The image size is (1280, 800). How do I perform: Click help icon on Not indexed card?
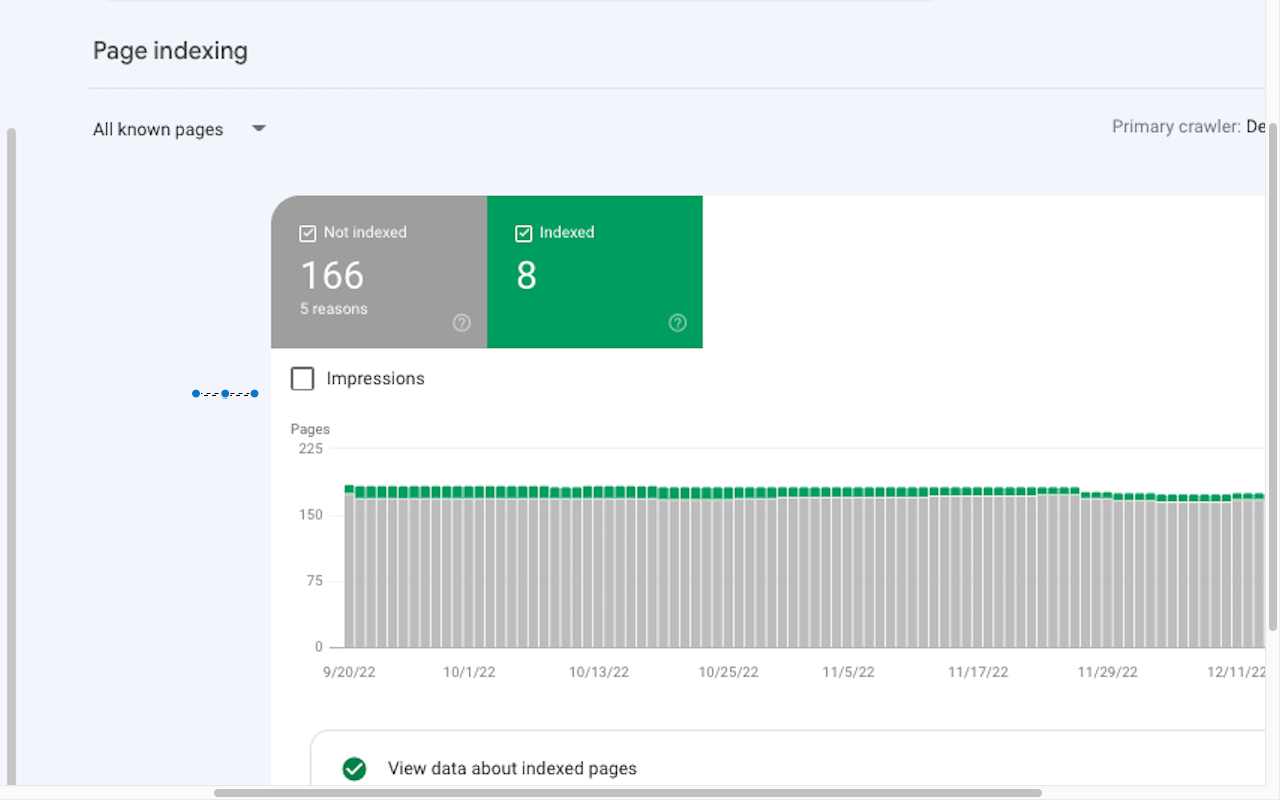[462, 323]
